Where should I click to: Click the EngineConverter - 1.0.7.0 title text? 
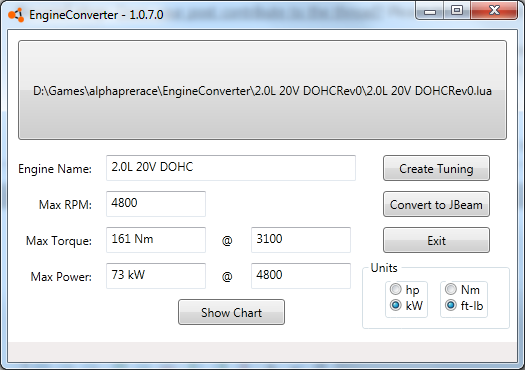(x=96, y=15)
